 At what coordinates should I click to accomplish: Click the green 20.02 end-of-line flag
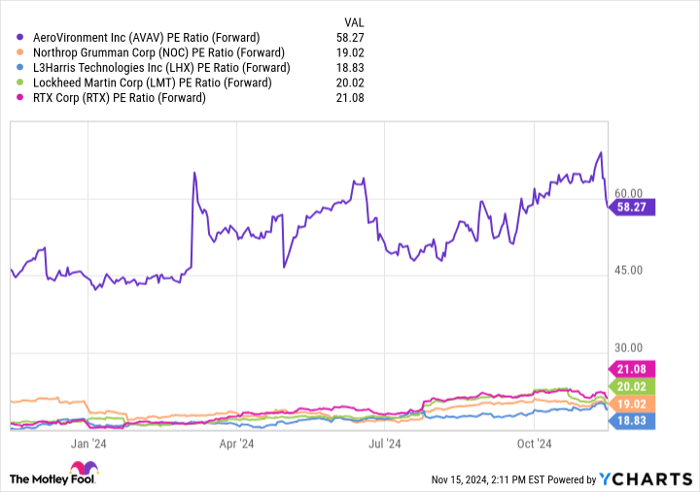coord(632,387)
